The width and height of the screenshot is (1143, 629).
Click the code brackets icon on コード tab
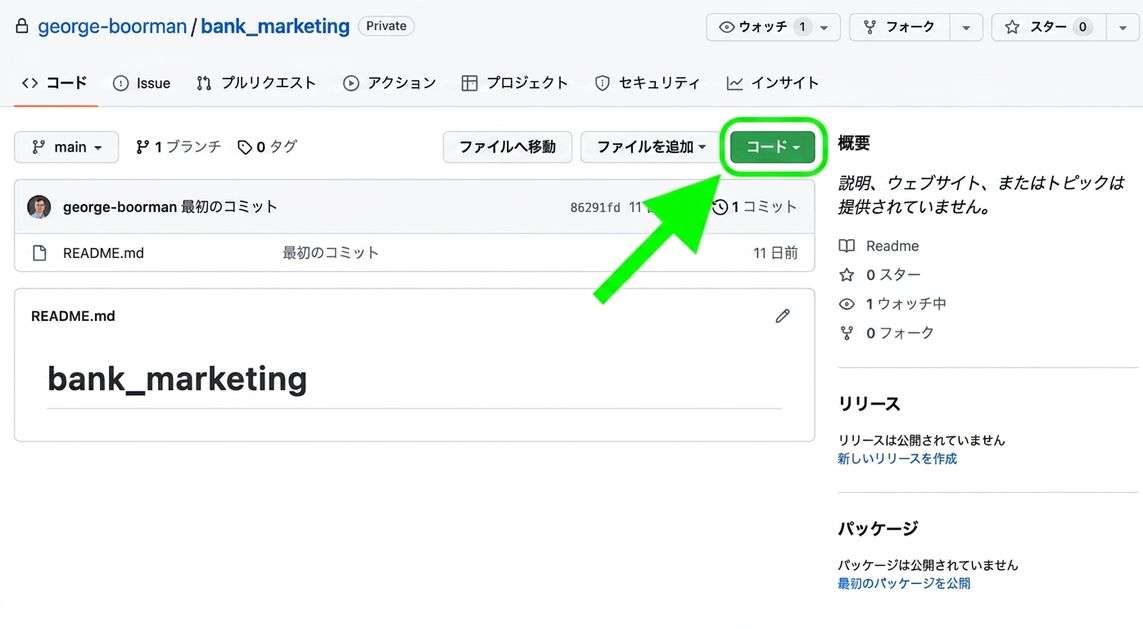(x=30, y=83)
